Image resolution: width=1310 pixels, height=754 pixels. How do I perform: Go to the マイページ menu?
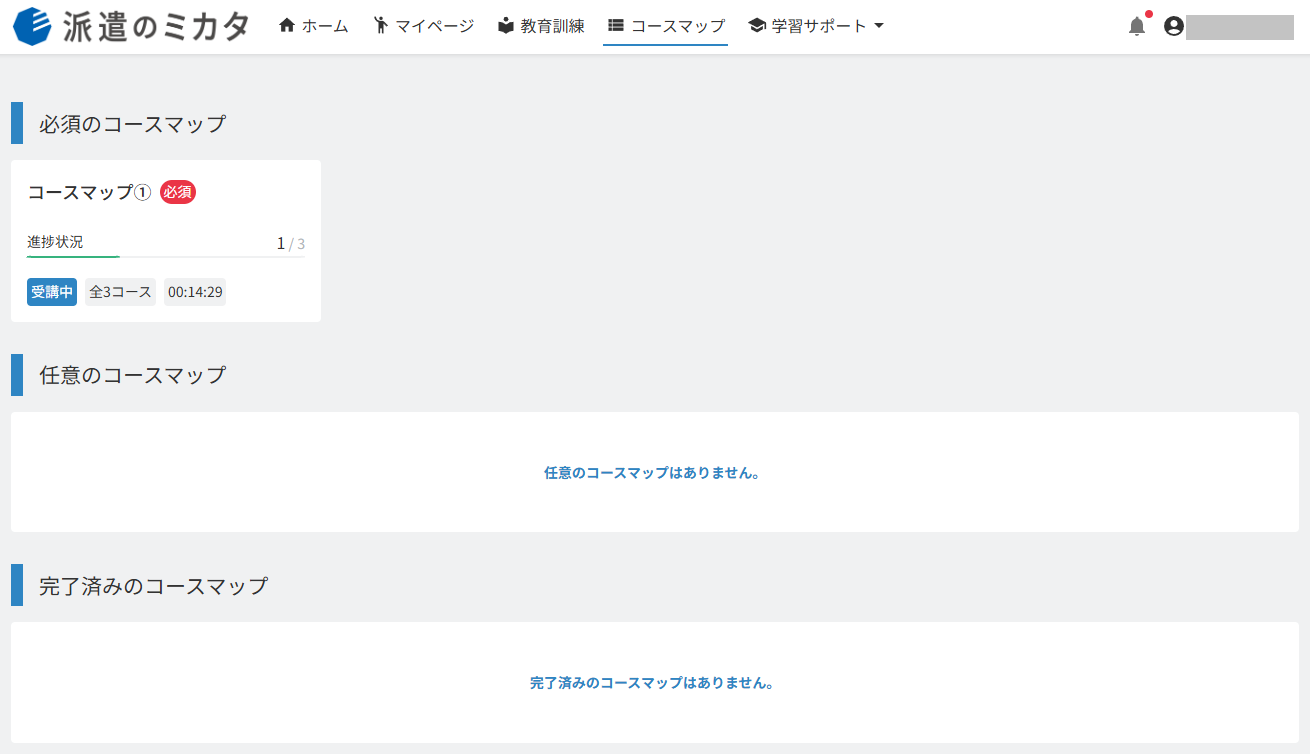click(x=434, y=26)
